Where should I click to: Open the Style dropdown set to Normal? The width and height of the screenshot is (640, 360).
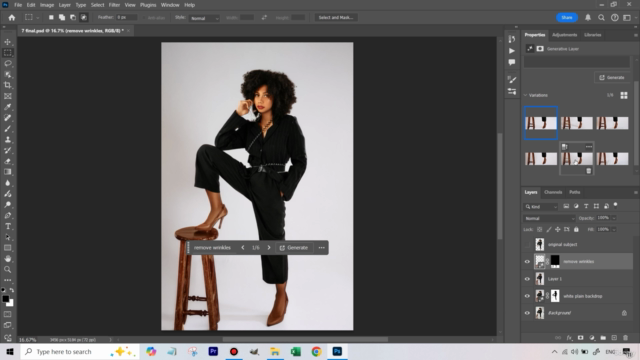pyautogui.click(x=204, y=18)
